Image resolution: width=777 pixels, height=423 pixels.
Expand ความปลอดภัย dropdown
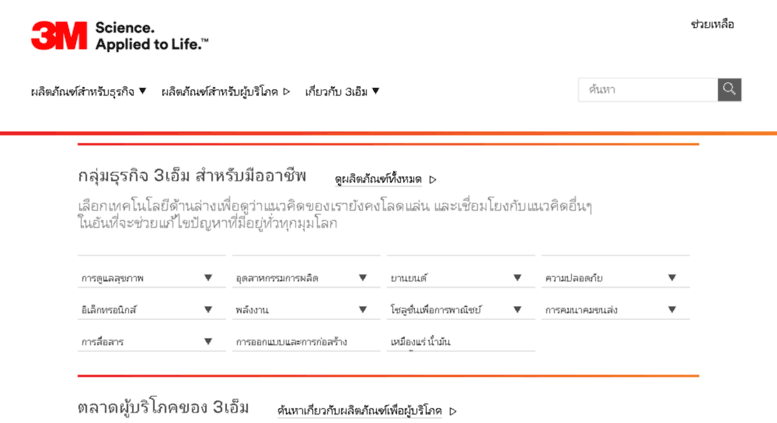coord(615,278)
